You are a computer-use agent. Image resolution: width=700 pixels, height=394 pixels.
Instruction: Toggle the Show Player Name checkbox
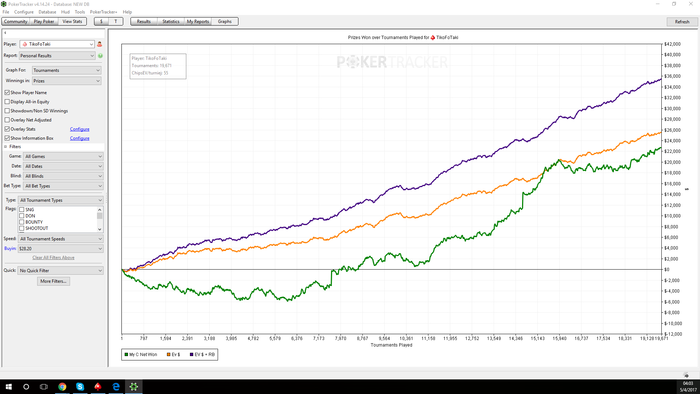(x=7, y=92)
